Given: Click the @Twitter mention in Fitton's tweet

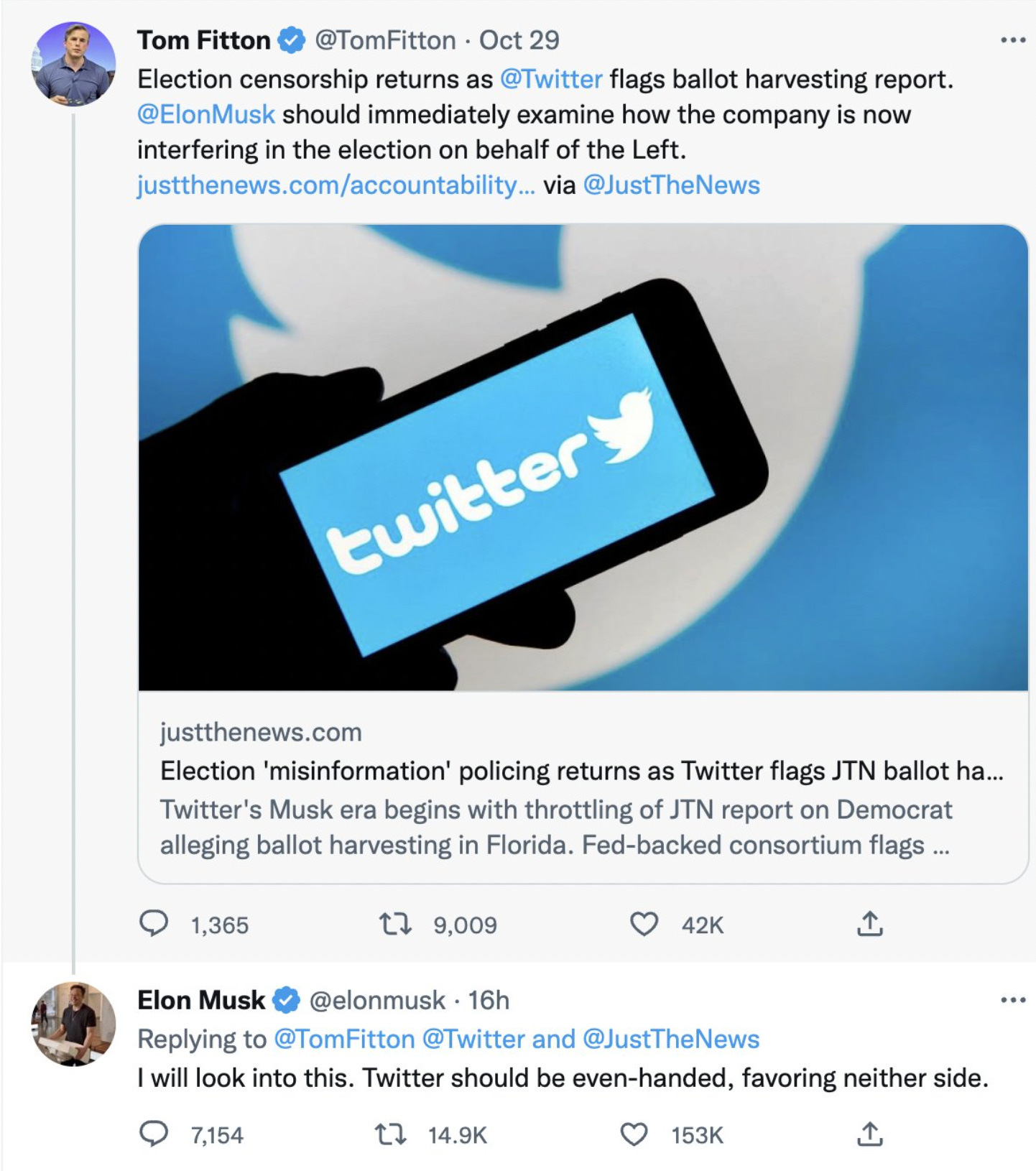Looking at the screenshot, I should pyautogui.click(x=550, y=79).
